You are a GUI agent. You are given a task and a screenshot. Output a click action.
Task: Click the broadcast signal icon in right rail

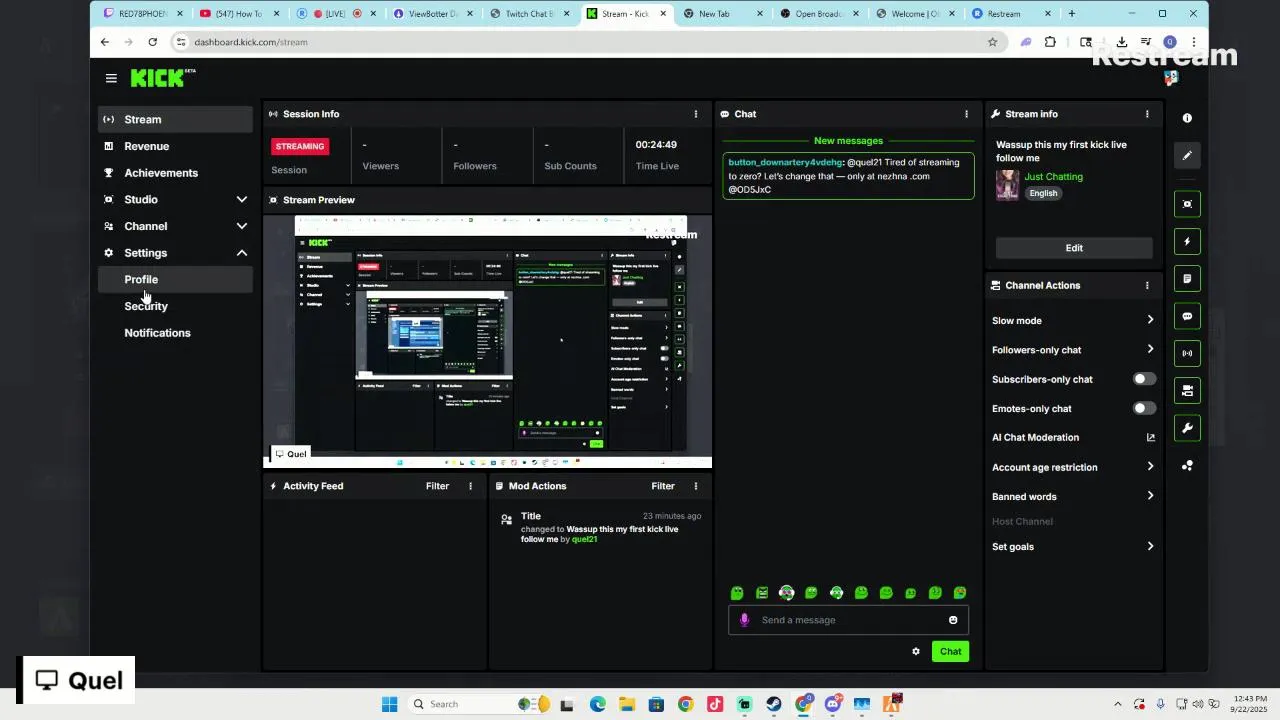coord(1187,353)
